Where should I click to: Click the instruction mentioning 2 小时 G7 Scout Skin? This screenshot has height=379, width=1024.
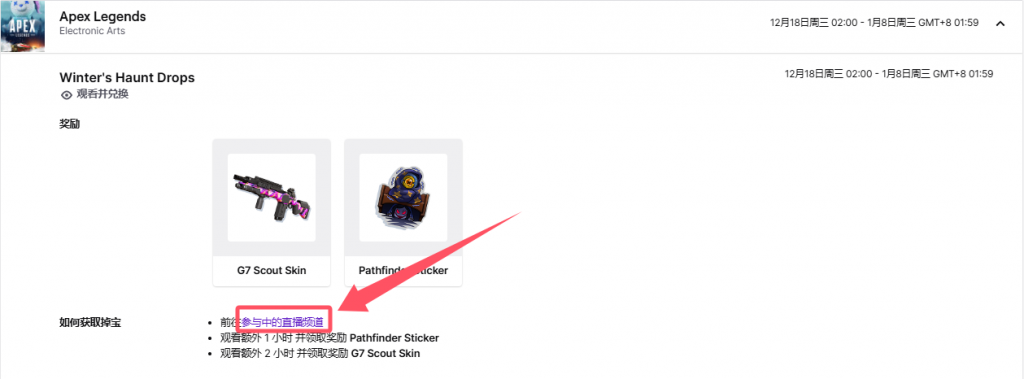320,354
